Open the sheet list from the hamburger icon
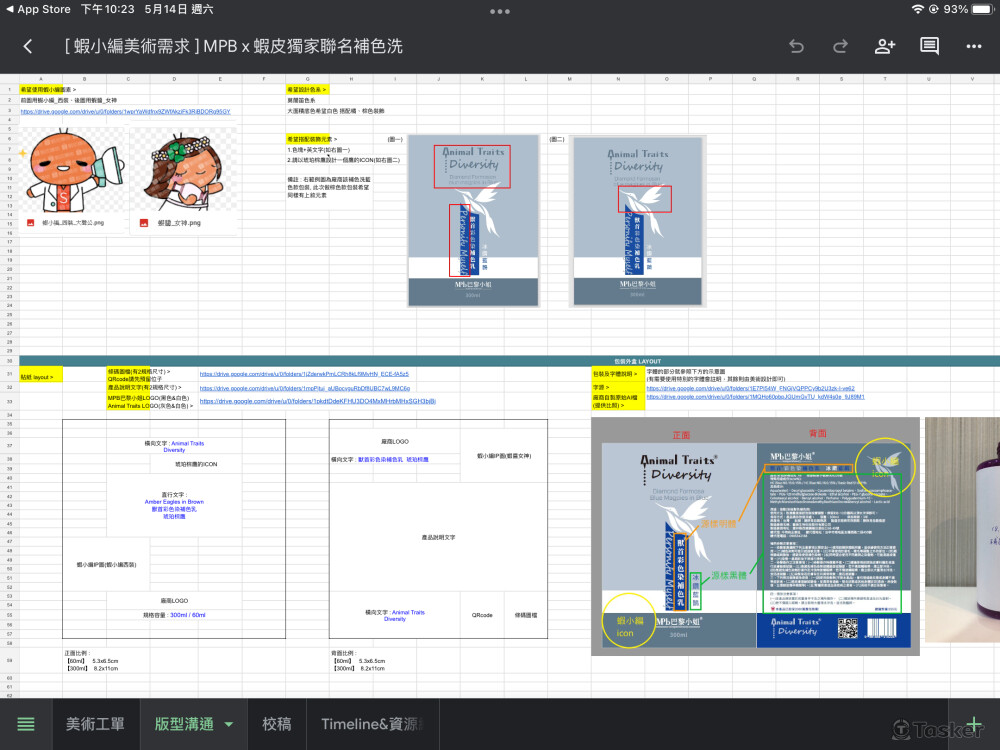1000x750 pixels. point(26,724)
